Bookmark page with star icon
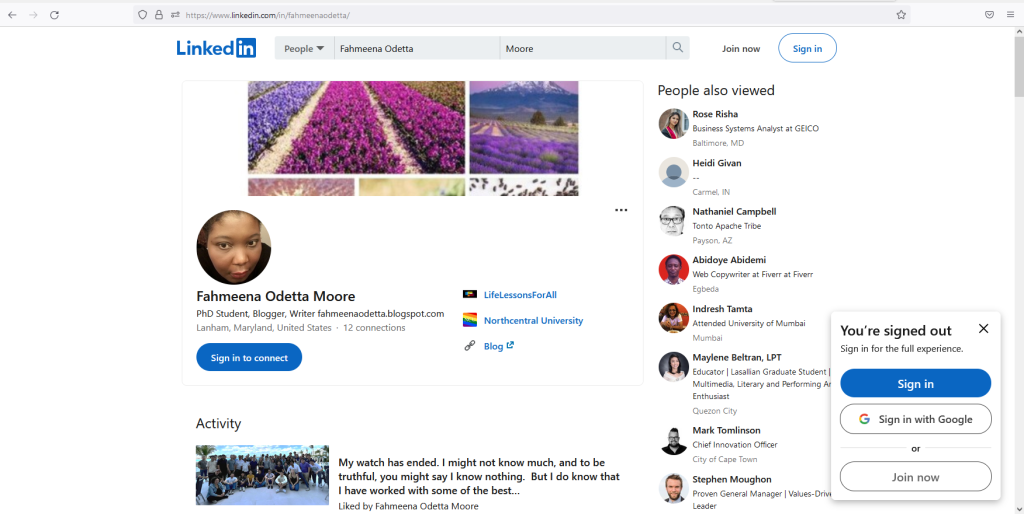The height and width of the screenshot is (514, 1024). pyautogui.click(x=901, y=15)
